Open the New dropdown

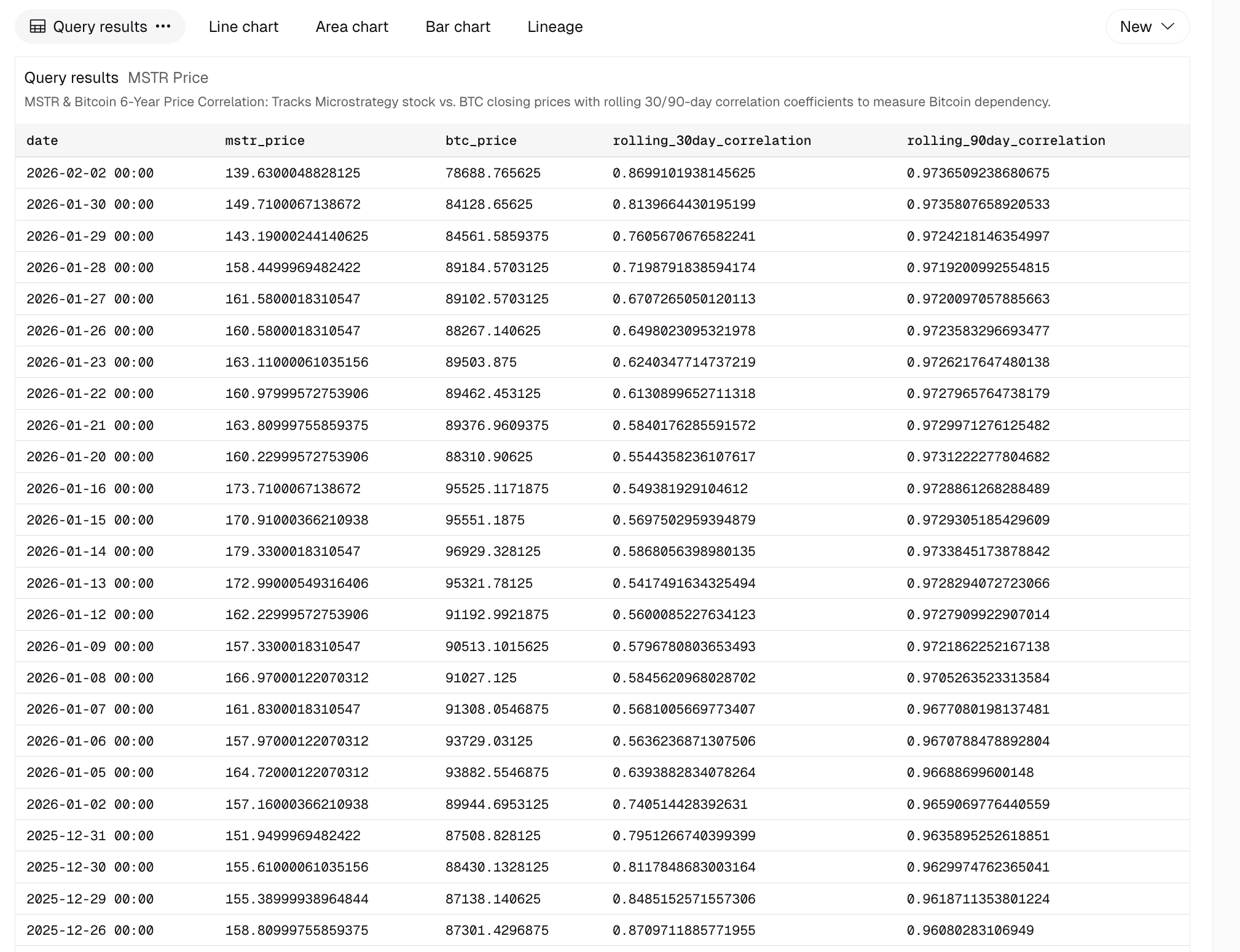1147,26
